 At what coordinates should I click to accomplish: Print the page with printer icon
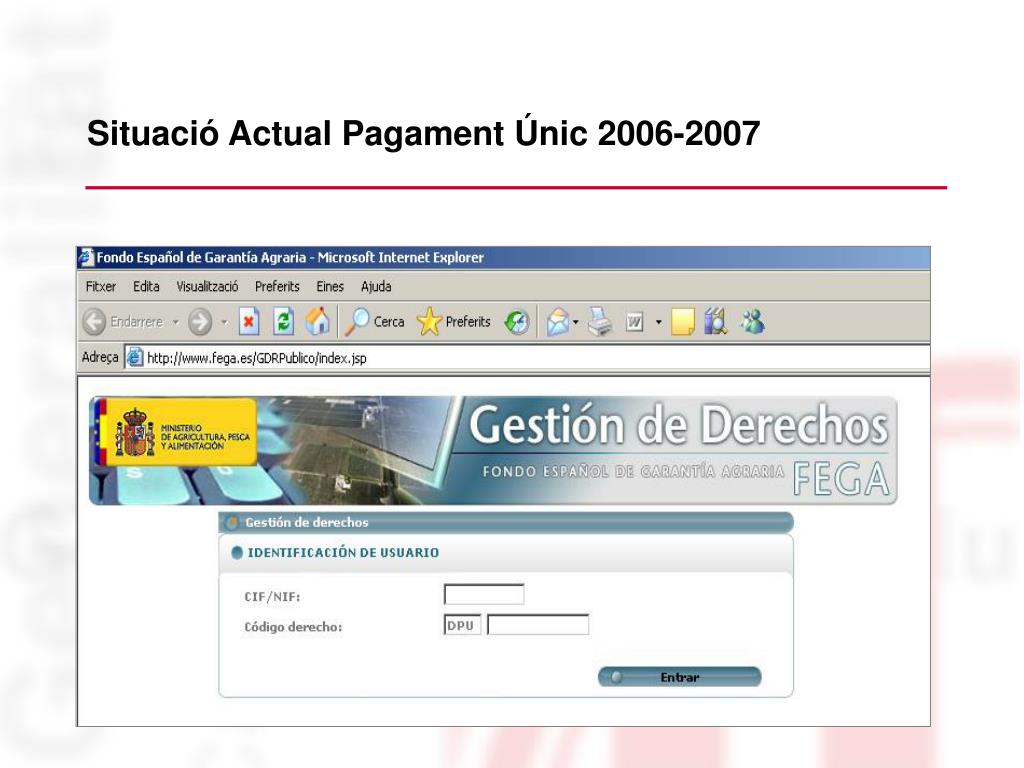(x=600, y=321)
